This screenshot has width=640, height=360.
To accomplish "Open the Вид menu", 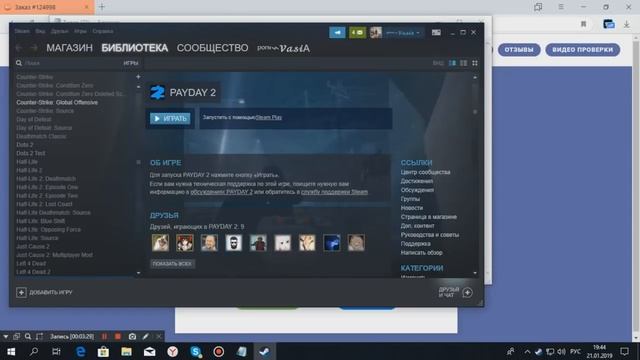I will click(x=40, y=31).
